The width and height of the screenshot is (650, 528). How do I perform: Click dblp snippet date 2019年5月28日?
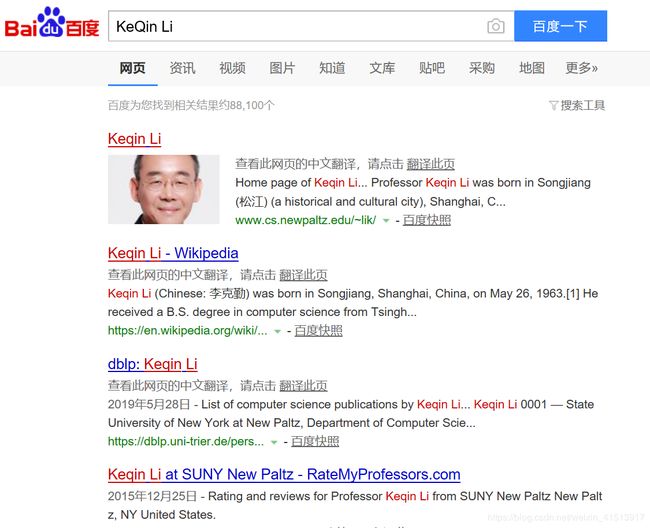(x=149, y=404)
